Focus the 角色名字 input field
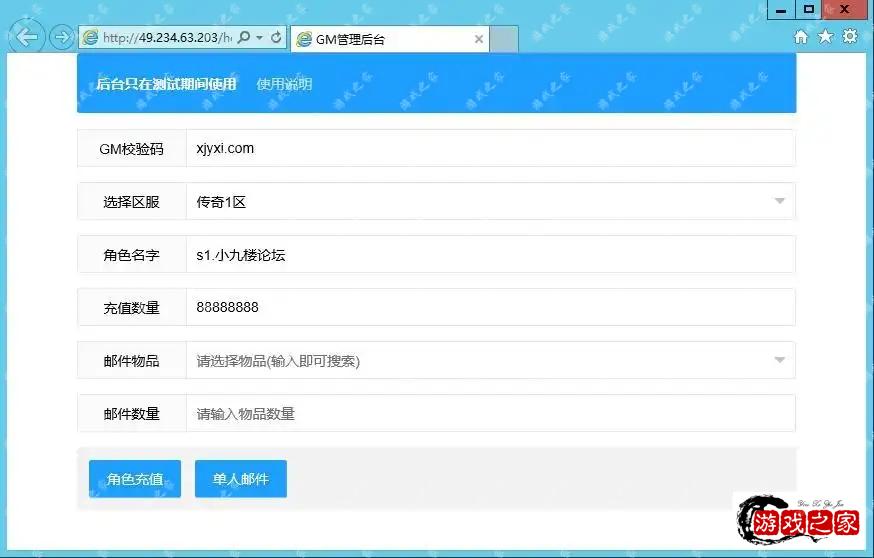The height and width of the screenshot is (558, 874). (x=491, y=254)
